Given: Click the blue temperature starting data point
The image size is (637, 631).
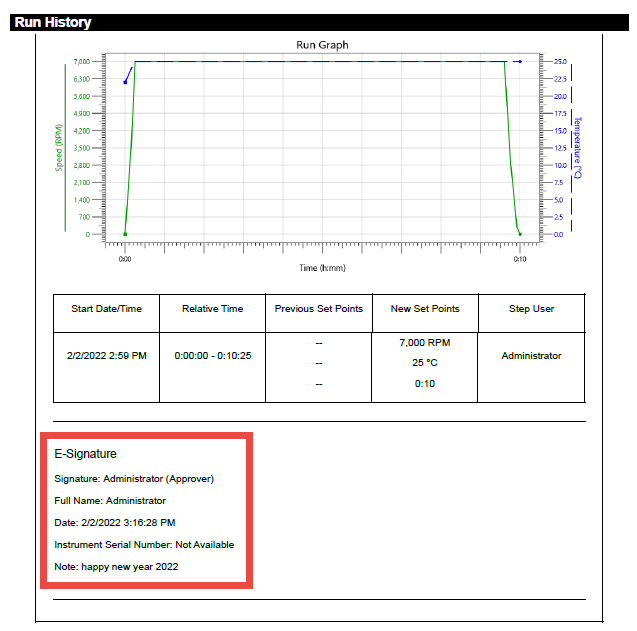Looking at the screenshot, I should [125, 82].
